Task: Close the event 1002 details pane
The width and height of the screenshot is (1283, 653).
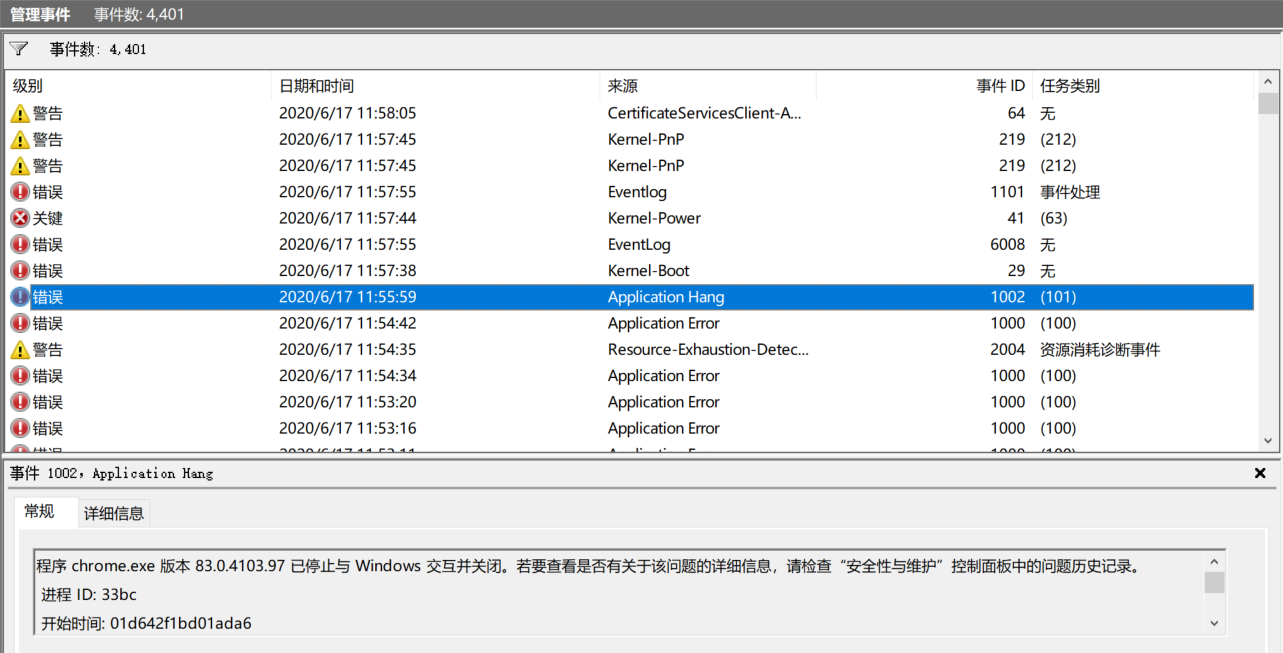Action: click(x=1260, y=473)
